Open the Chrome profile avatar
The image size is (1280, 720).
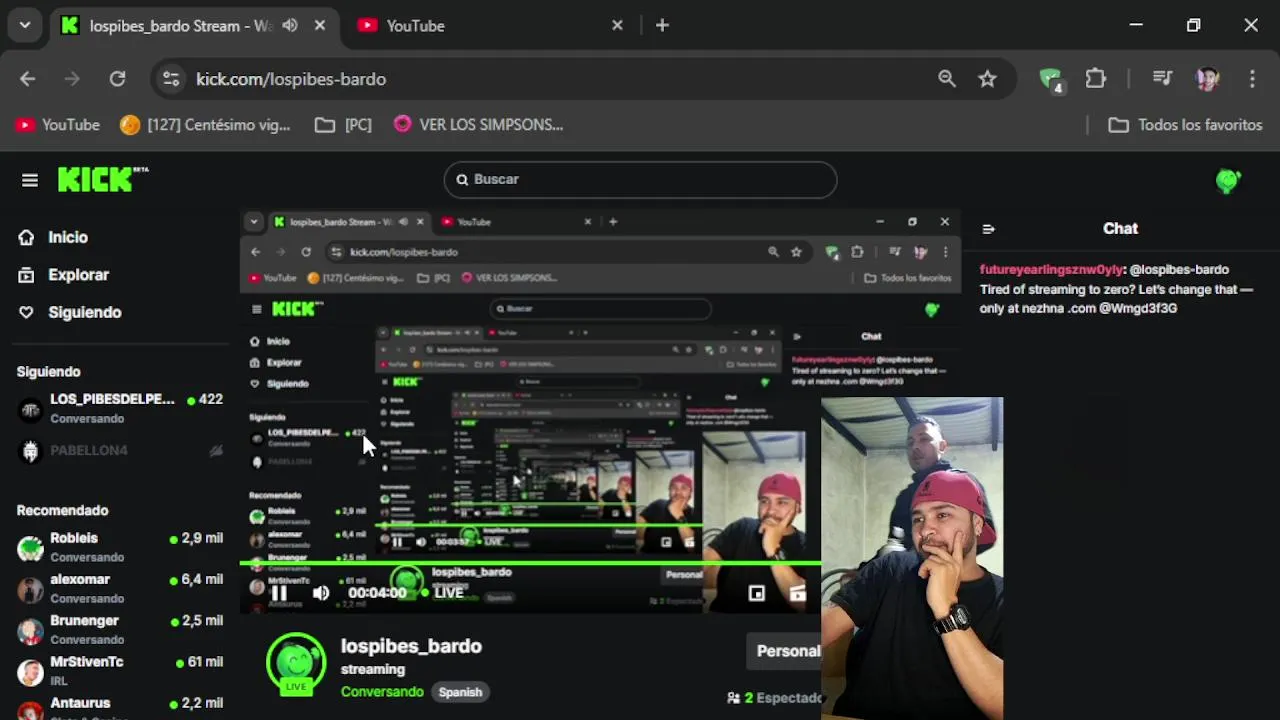click(x=1207, y=79)
